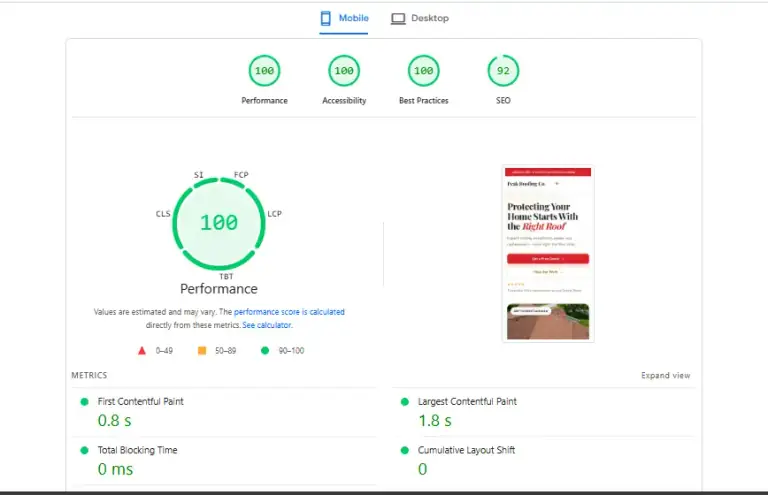768x495 pixels.
Task: Open the Performance score gauge at top
Action: click(264, 71)
